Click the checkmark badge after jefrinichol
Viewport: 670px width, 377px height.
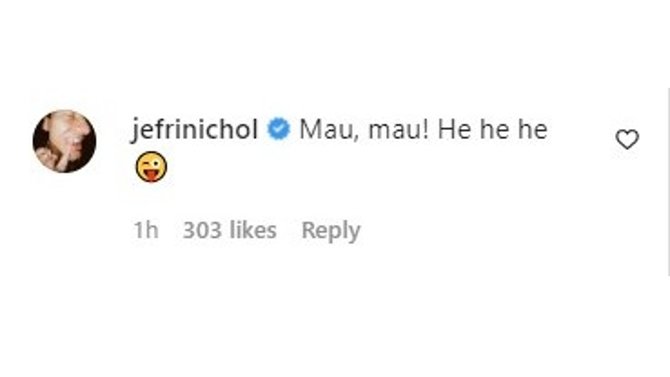pyautogui.click(x=279, y=130)
